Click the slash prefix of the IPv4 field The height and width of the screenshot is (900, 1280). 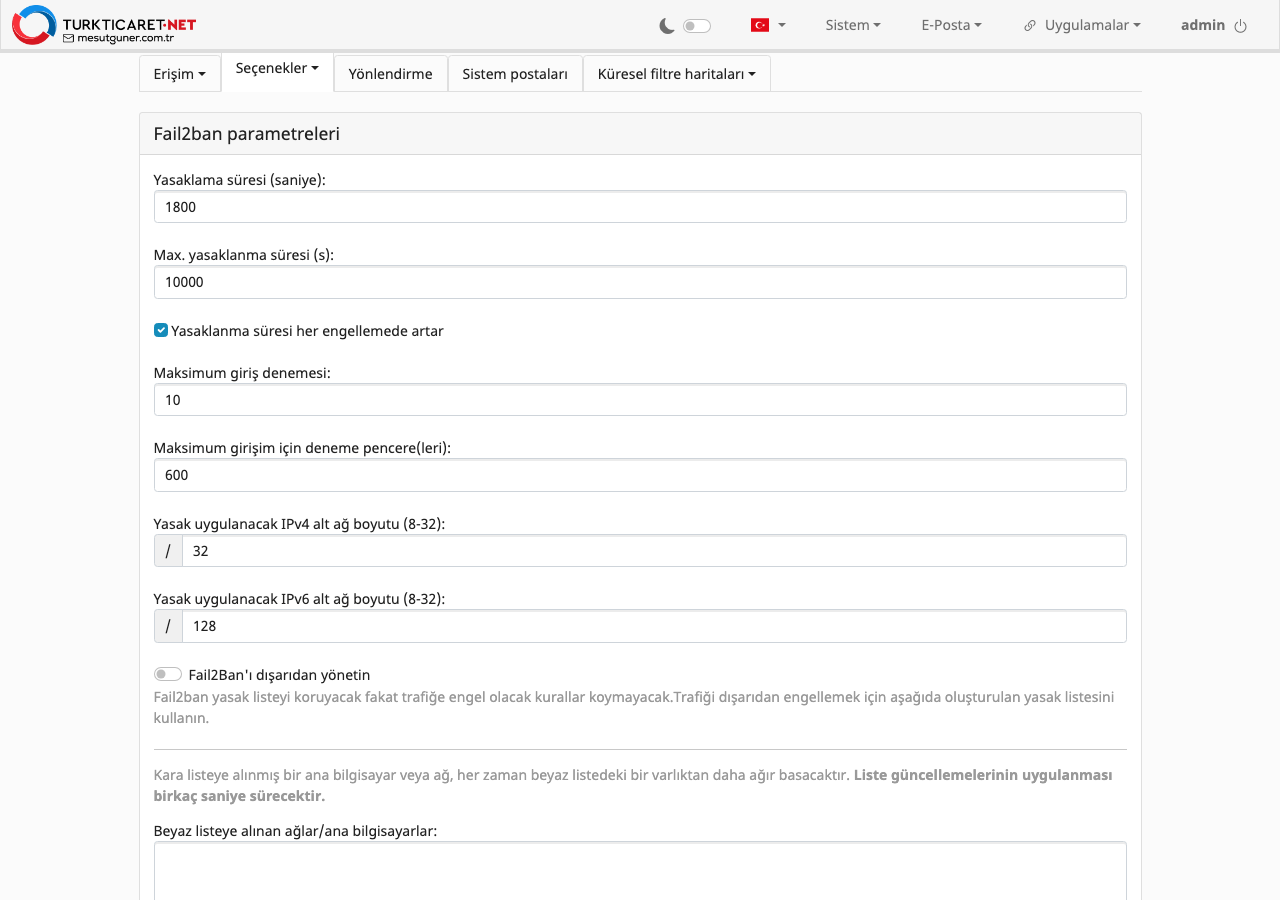[168, 551]
